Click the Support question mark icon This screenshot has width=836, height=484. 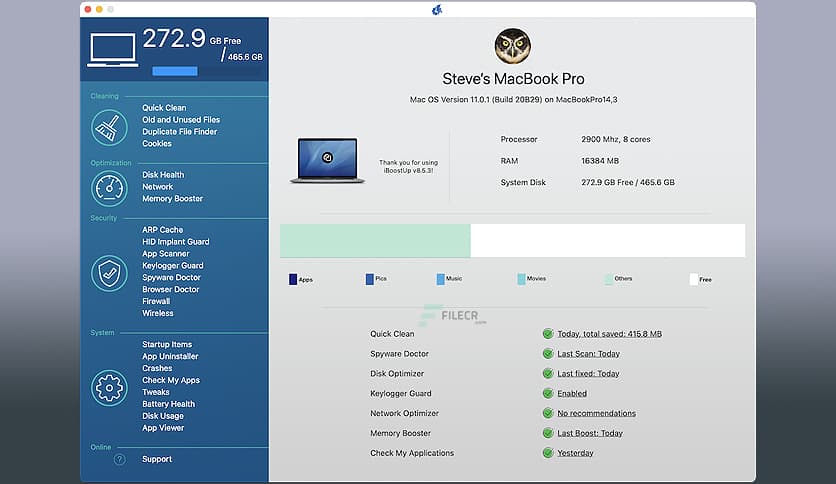tap(120, 459)
